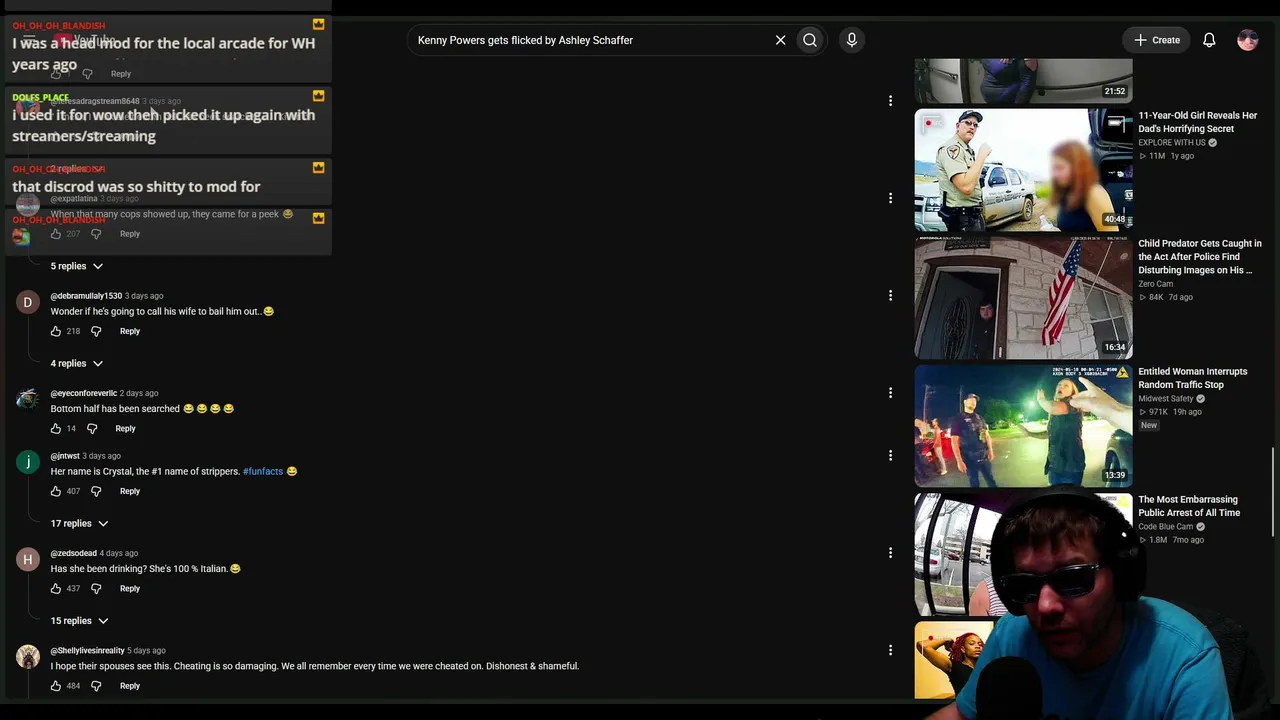Click 'The Most Embarrassing Public Arrest' title

pos(1189,506)
